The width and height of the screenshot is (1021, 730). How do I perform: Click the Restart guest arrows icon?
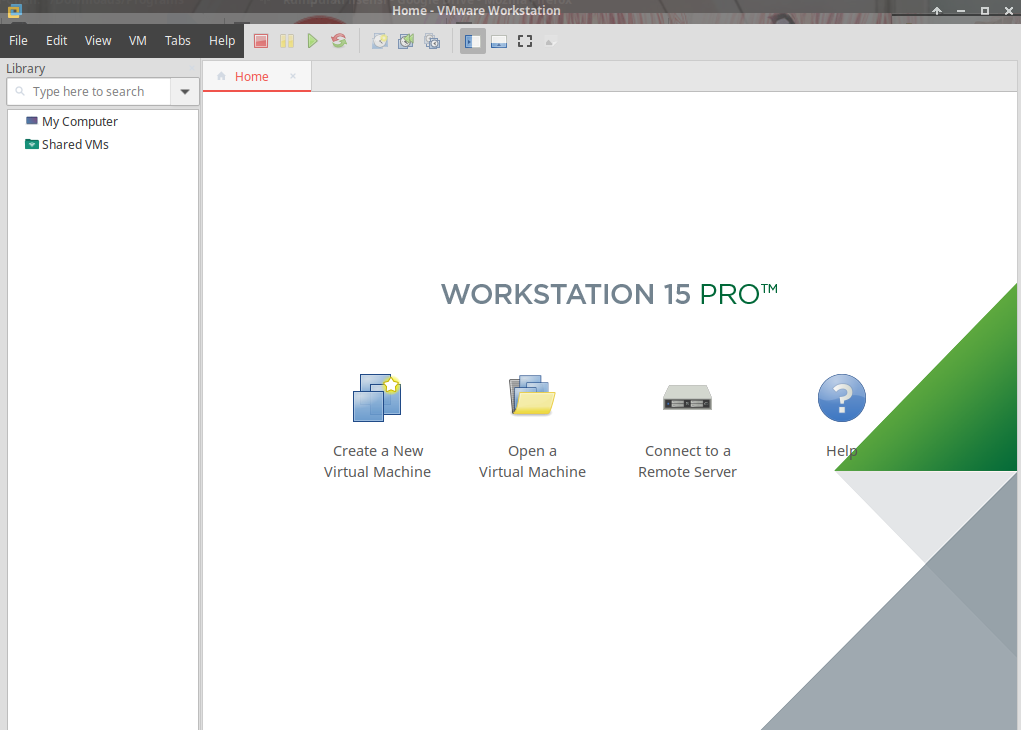point(339,41)
